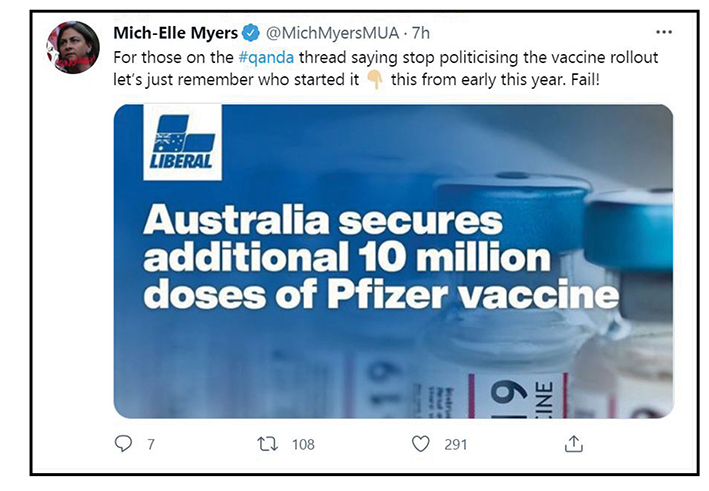709x491 pixels.
Task: Open Mich-Elle Myers' profile picture
Action: coord(73,47)
